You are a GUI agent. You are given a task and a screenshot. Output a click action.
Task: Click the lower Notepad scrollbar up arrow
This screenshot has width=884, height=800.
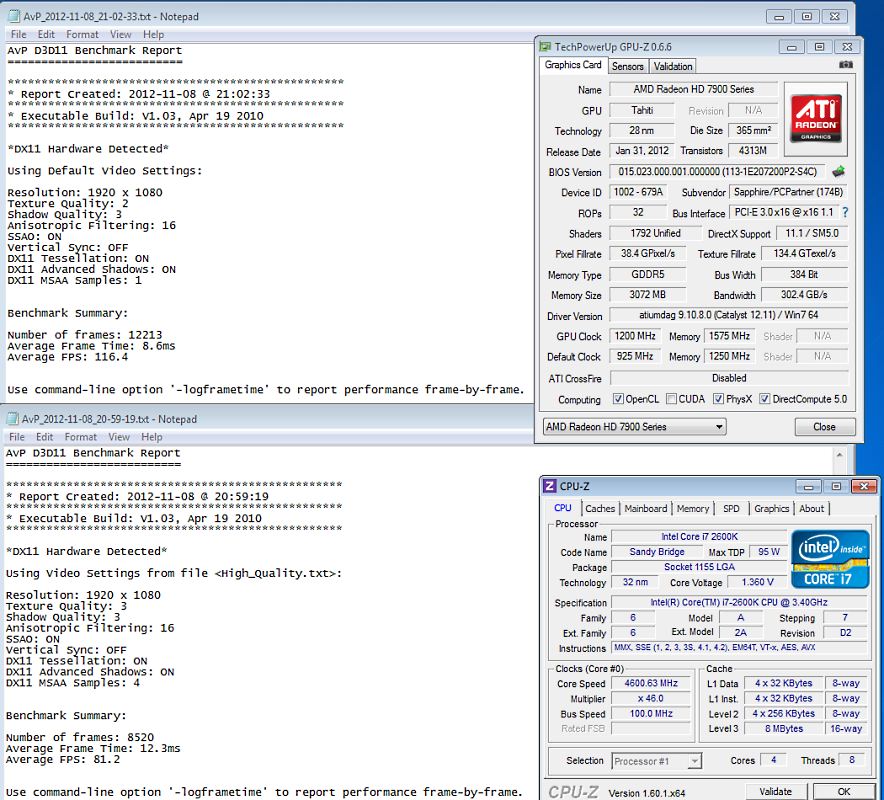coord(839,454)
